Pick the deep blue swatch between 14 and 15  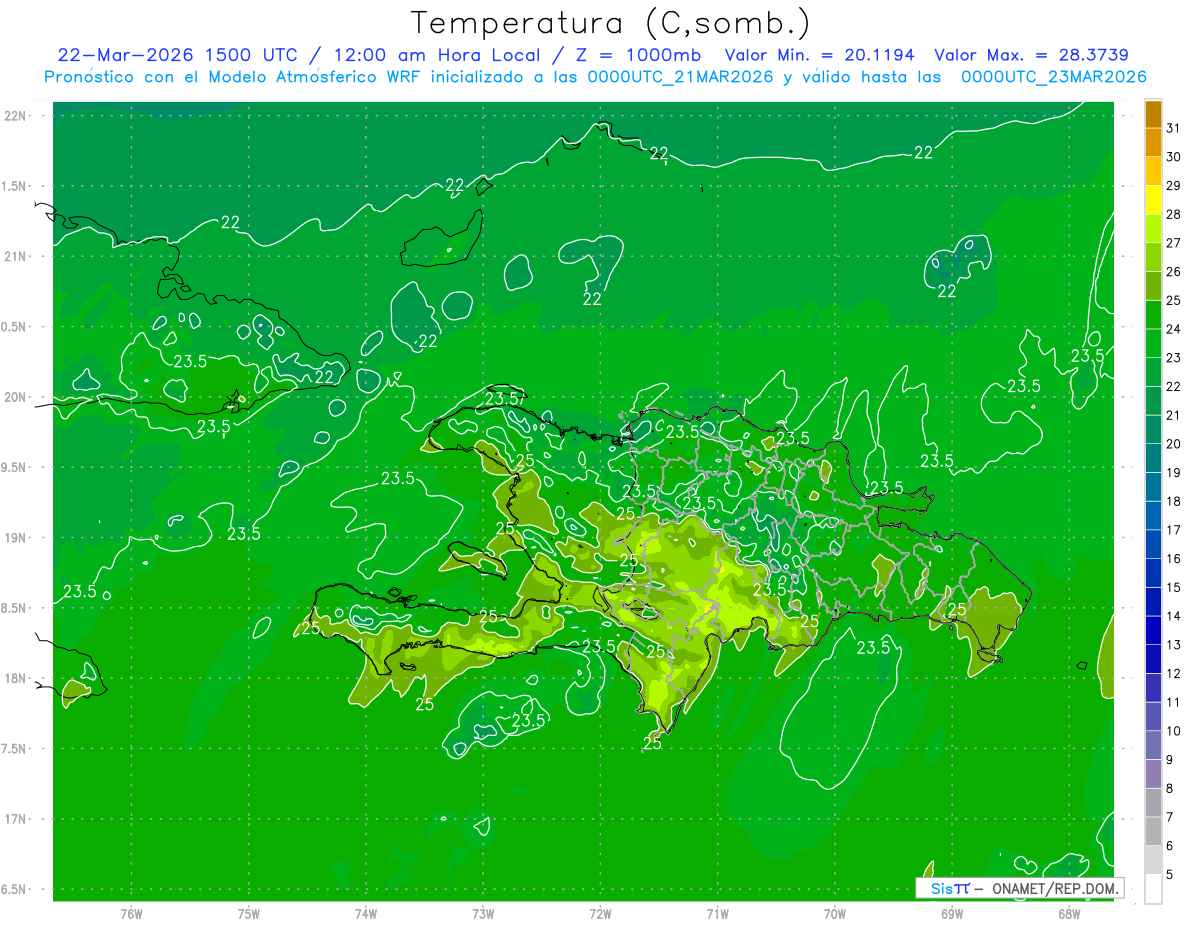click(1153, 602)
